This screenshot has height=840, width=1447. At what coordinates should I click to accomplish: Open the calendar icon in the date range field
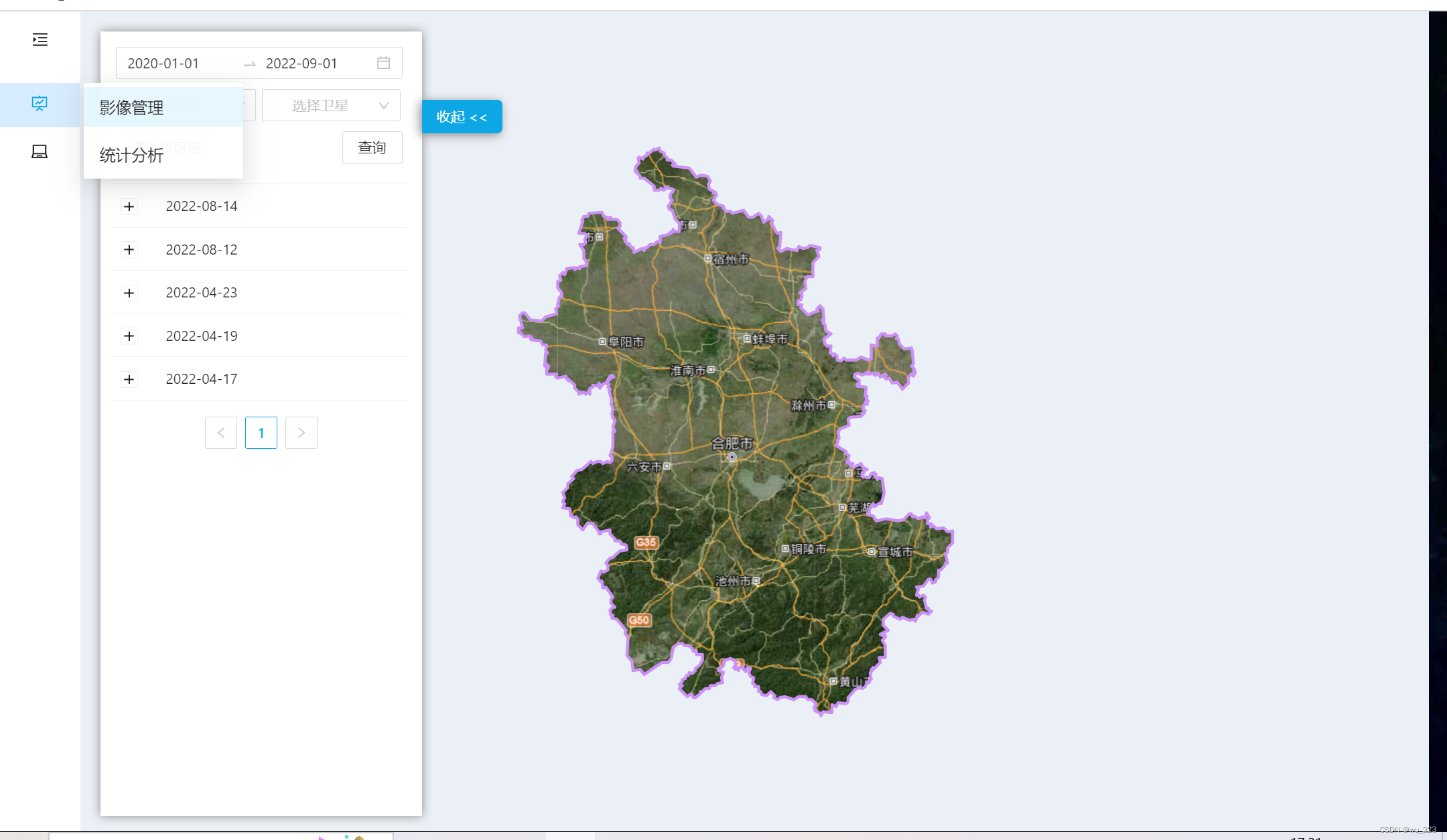click(384, 62)
